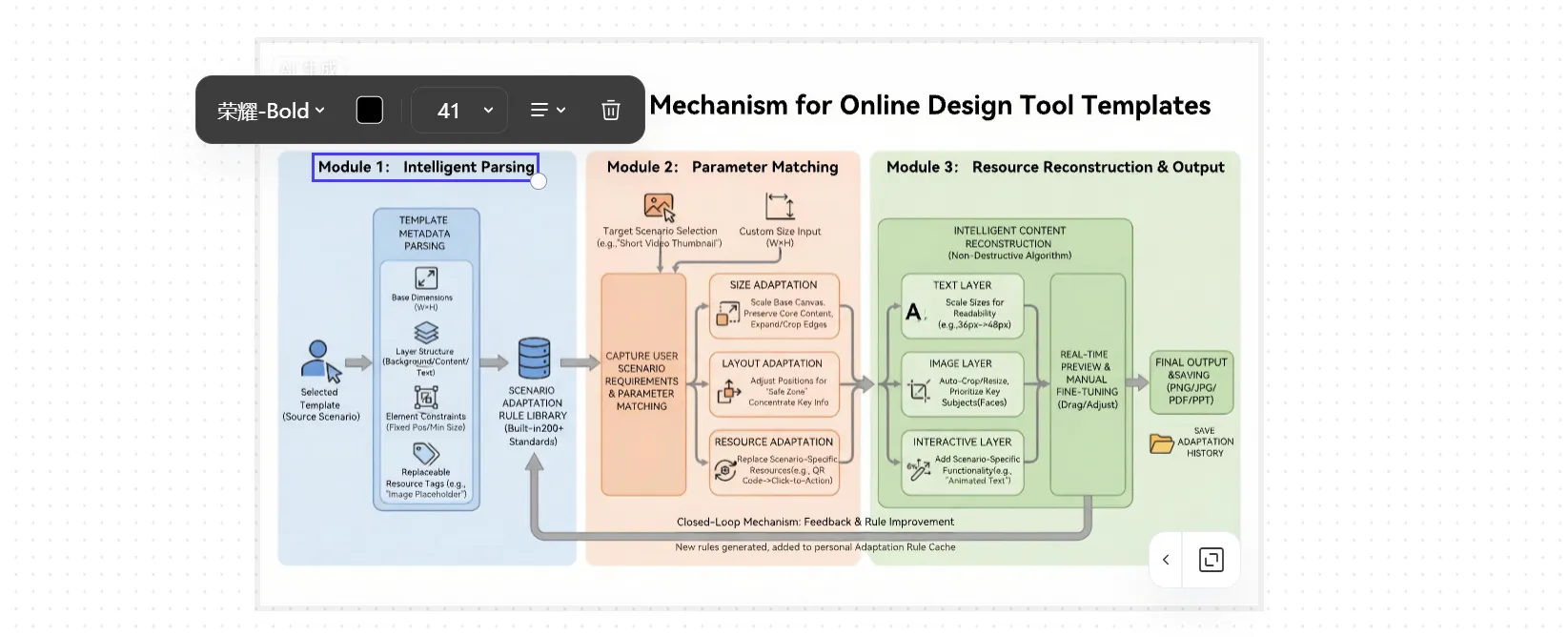
Task: Open the 荣耀-Bold font family dropdown
Action: click(271, 111)
